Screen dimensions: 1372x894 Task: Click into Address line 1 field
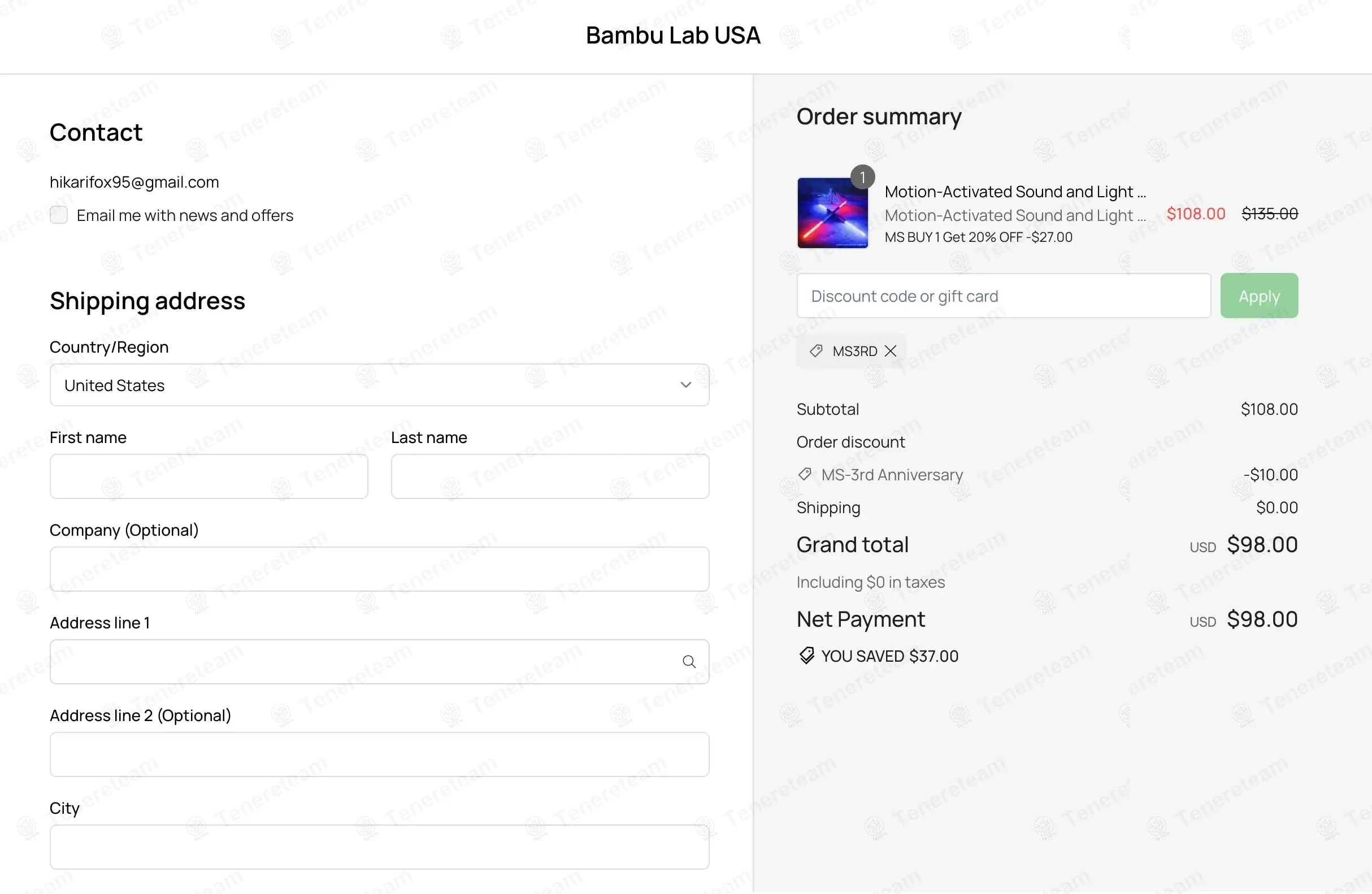point(363,662)
